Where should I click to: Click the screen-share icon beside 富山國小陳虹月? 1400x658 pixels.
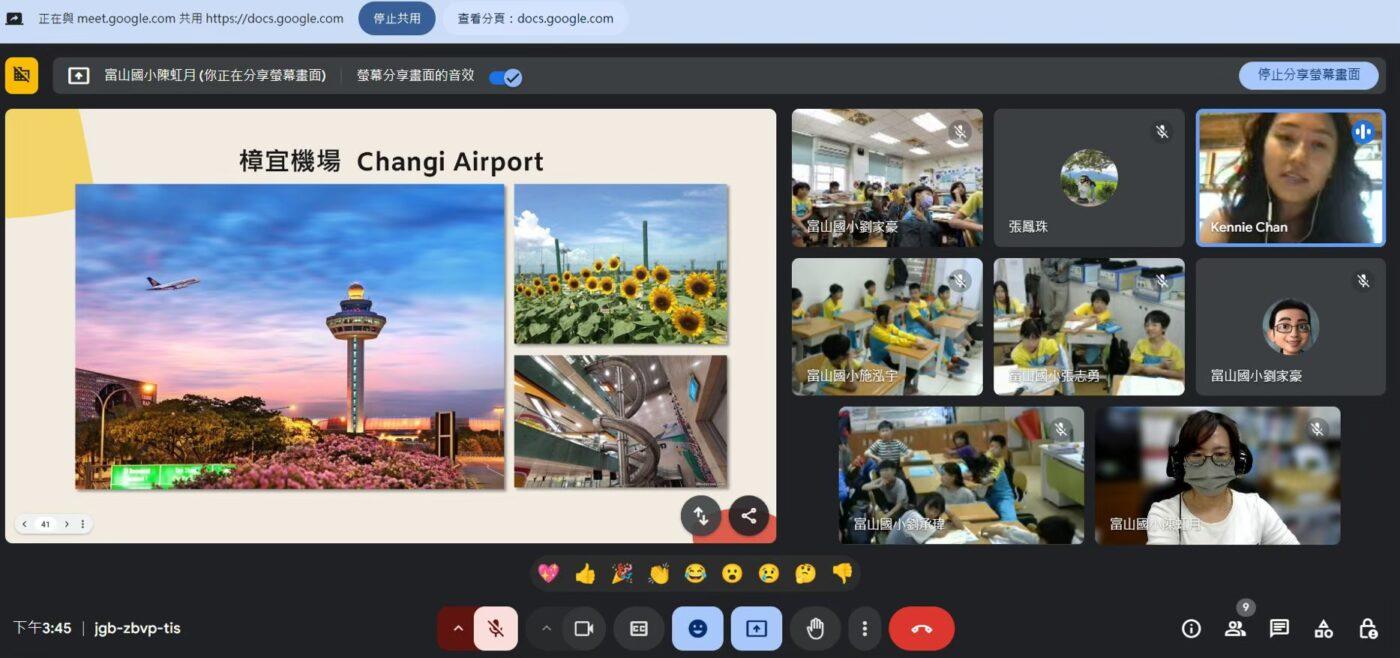(x=79, y=75)
